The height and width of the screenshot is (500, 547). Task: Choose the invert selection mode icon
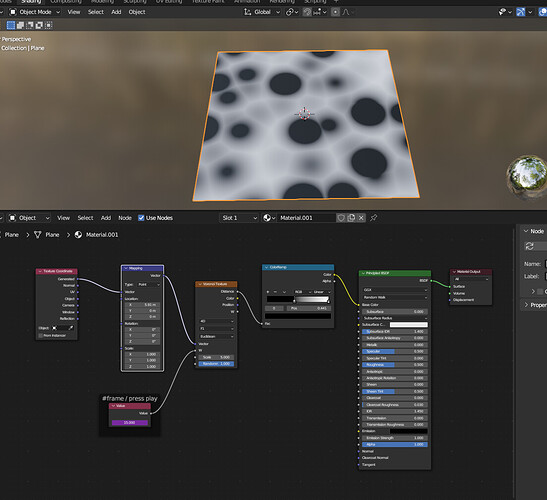(x=39, y=25)
